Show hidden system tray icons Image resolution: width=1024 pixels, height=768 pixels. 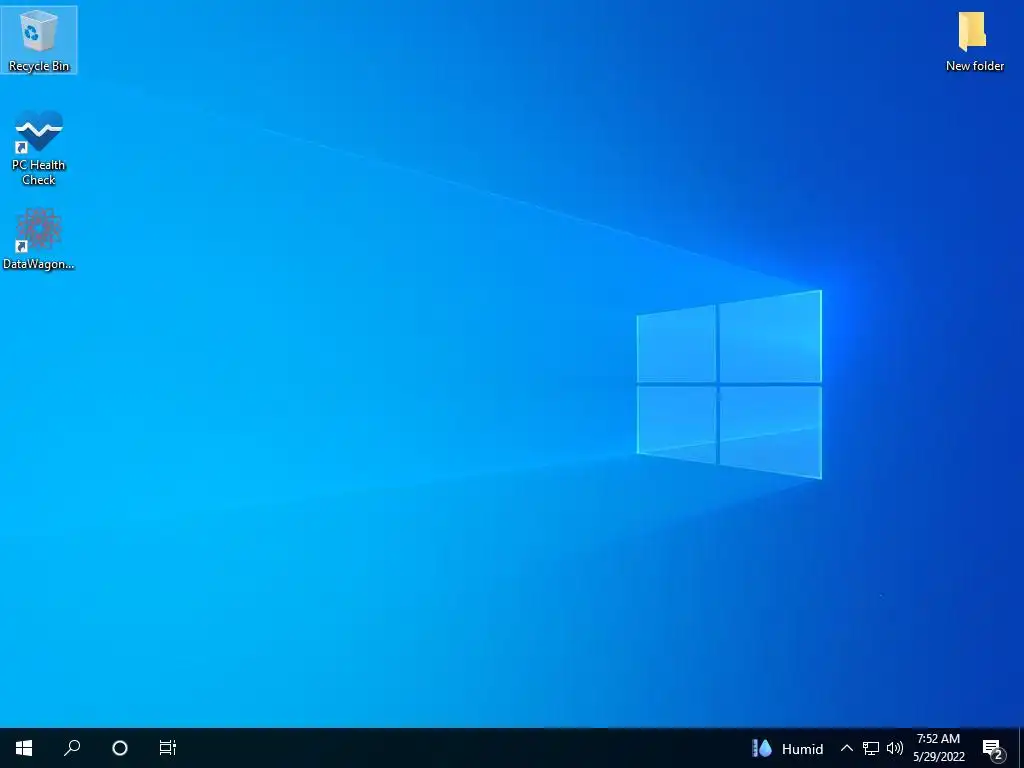[x=846, y=748]
